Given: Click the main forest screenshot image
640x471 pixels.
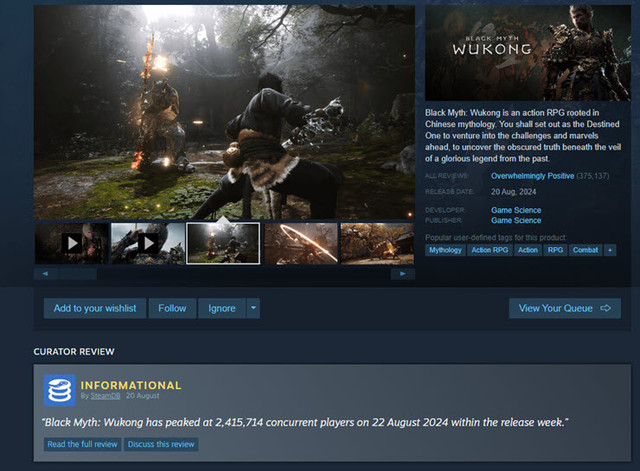Looking at the screenshot, I should point(224,112).
